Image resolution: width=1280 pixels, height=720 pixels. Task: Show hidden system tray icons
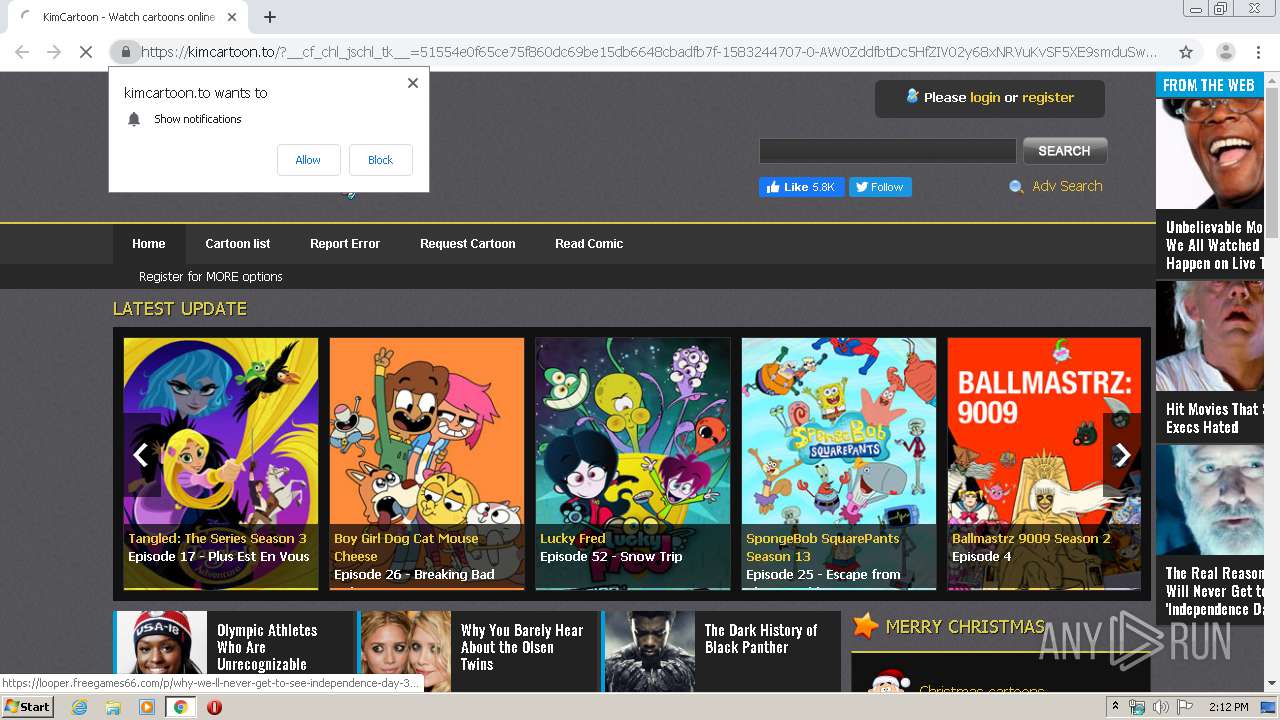1115,706
